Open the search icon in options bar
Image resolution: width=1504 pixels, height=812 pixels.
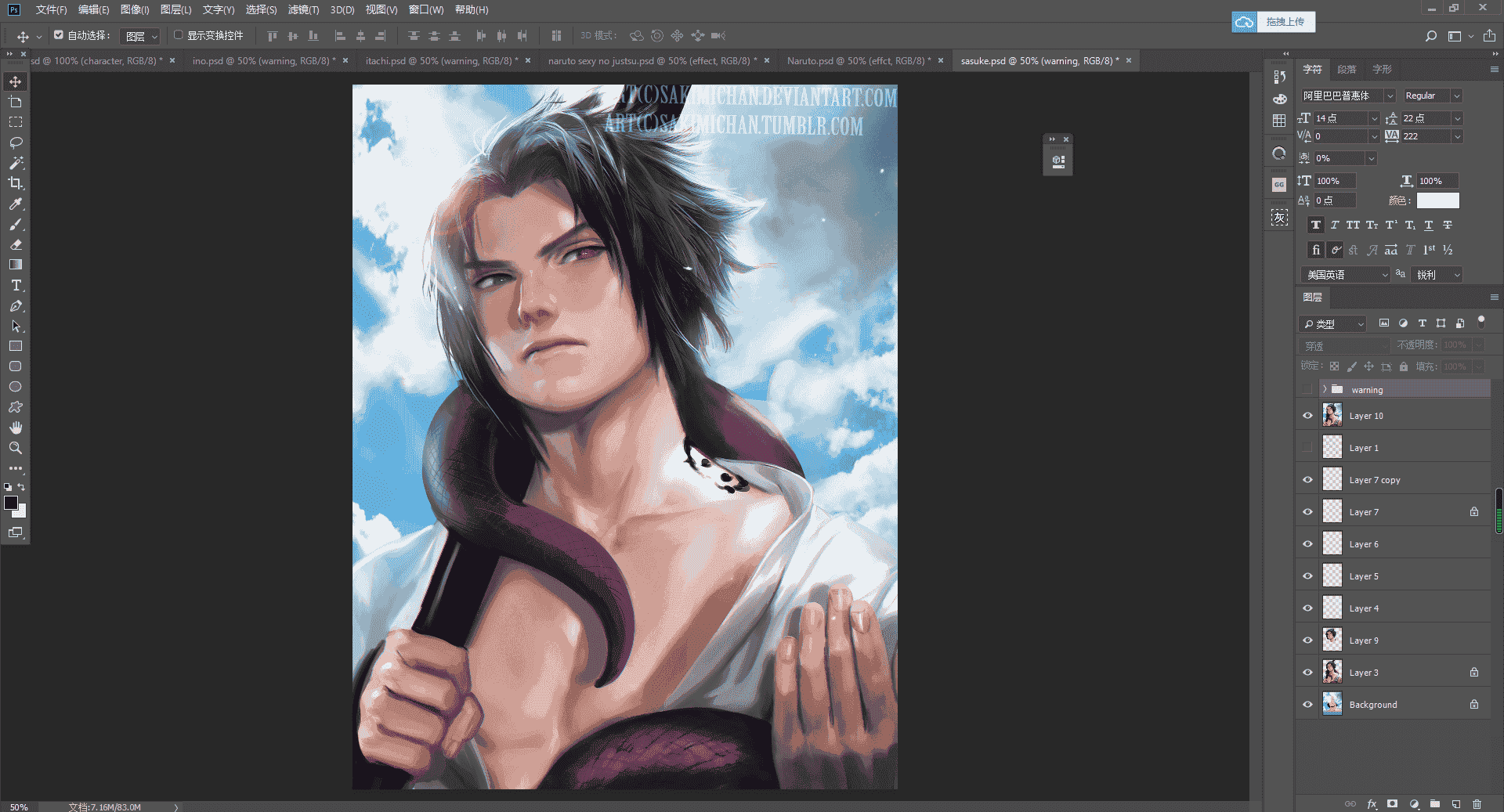[1430, 36]
